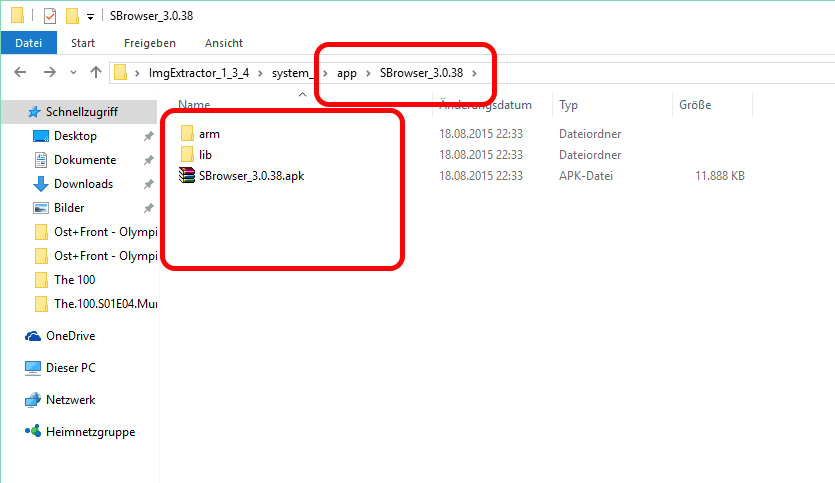Expand chevron before ImgExtractor_1_3_4 breadcrumb

click(x=137, y=73)
